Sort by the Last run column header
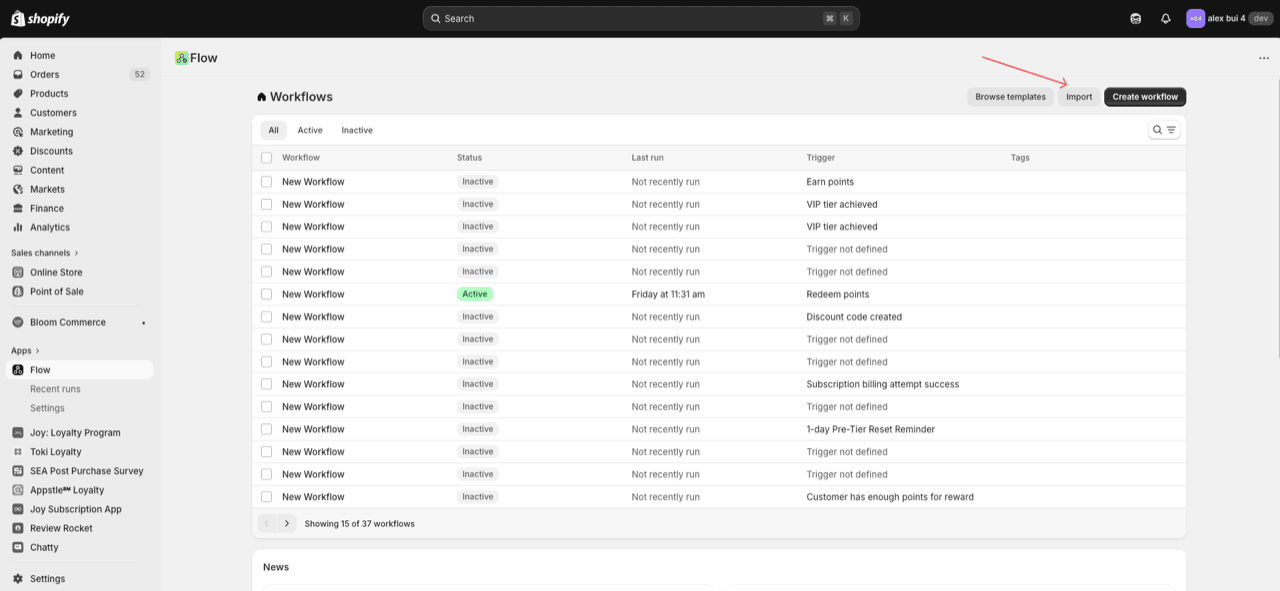Viewport: 1280px width, 591px height. [x=647, y=158]
